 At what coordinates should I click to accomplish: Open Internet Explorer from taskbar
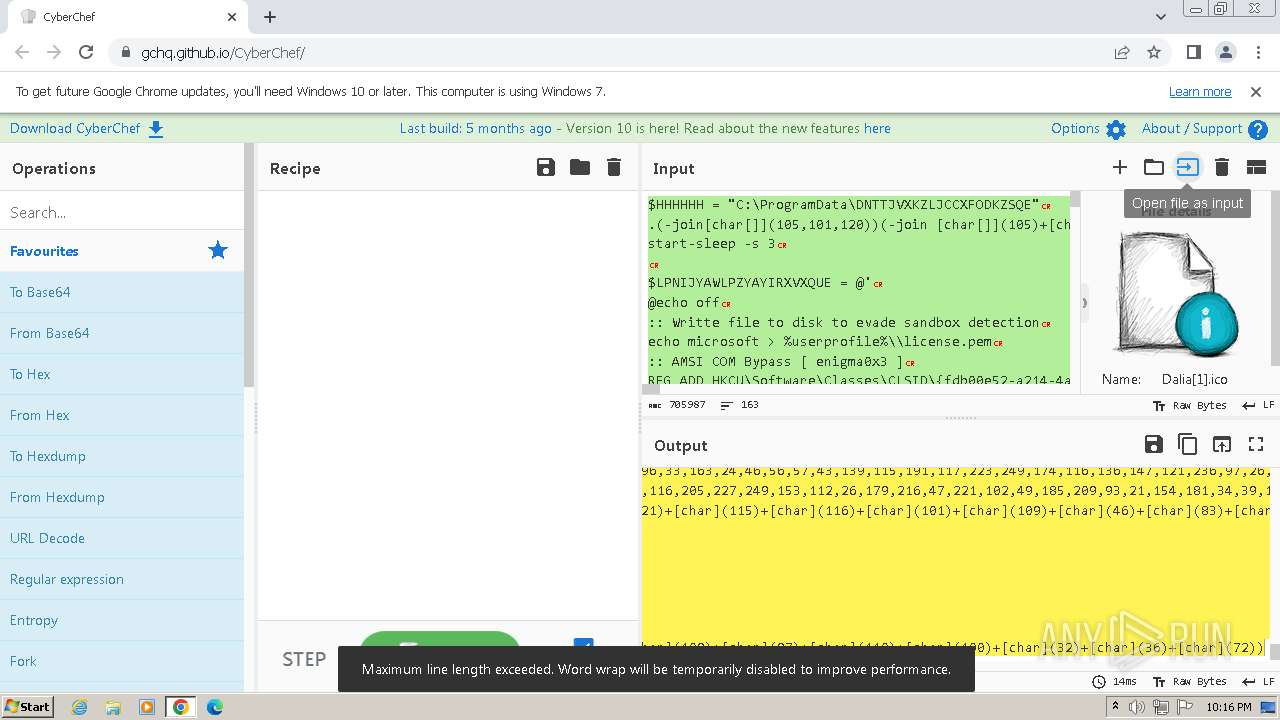[x=79, y=707]
